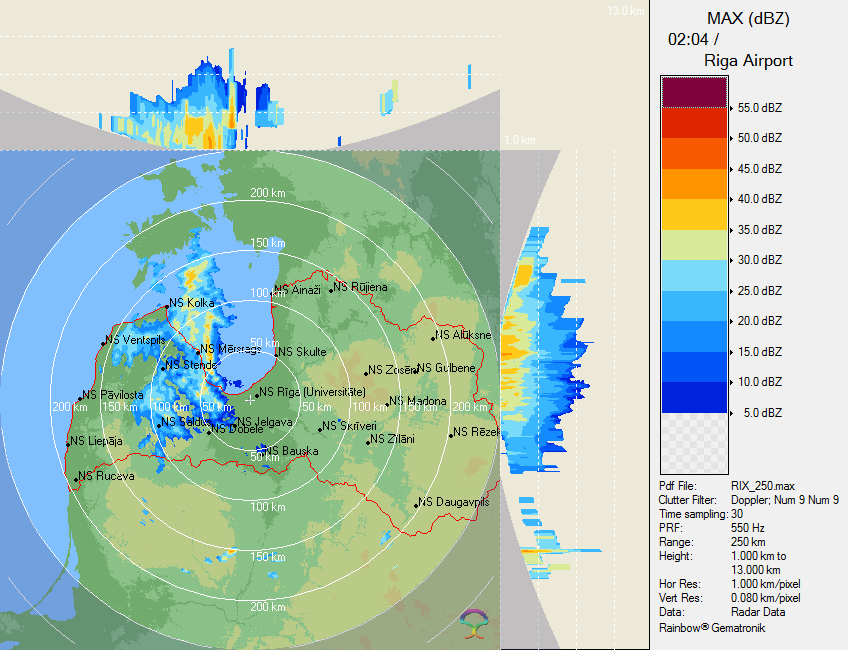Pick the dark maroon 55 dBZ swatch
The width and height of the screenshot is (848, 650).
[x=693, y=92]
